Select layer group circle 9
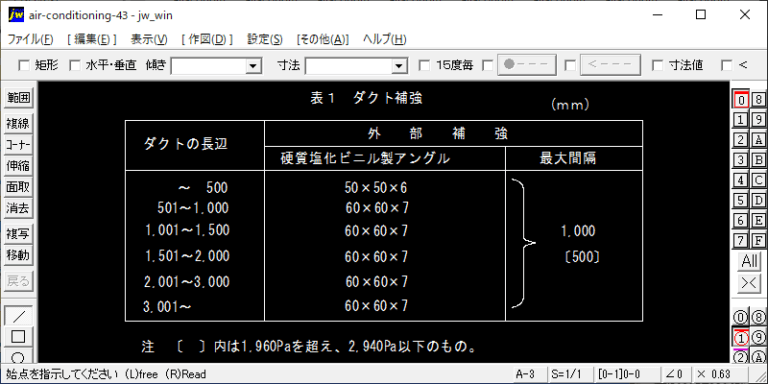Screen dimensions: 768x384 tap(758, 337)
